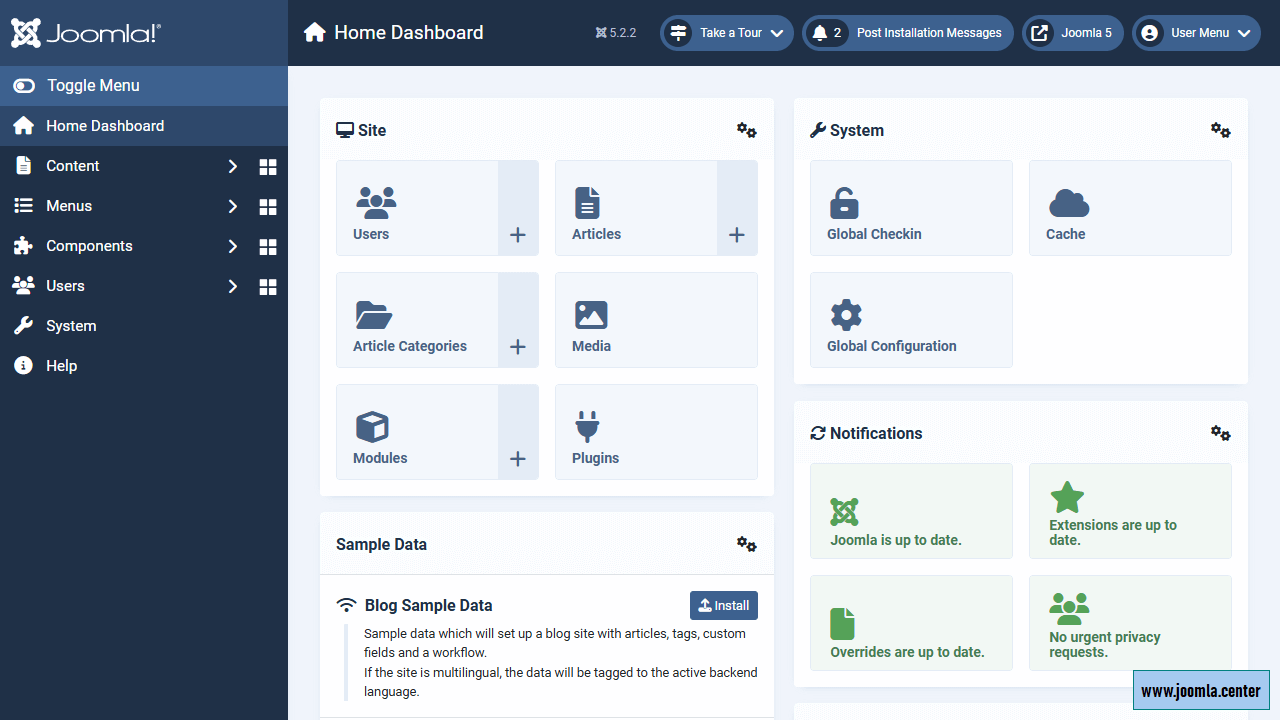The width and height of the screenshot is (1280, 720).
Task: Expand the Components sidebar chevron
Action: [x=233, y=246]
